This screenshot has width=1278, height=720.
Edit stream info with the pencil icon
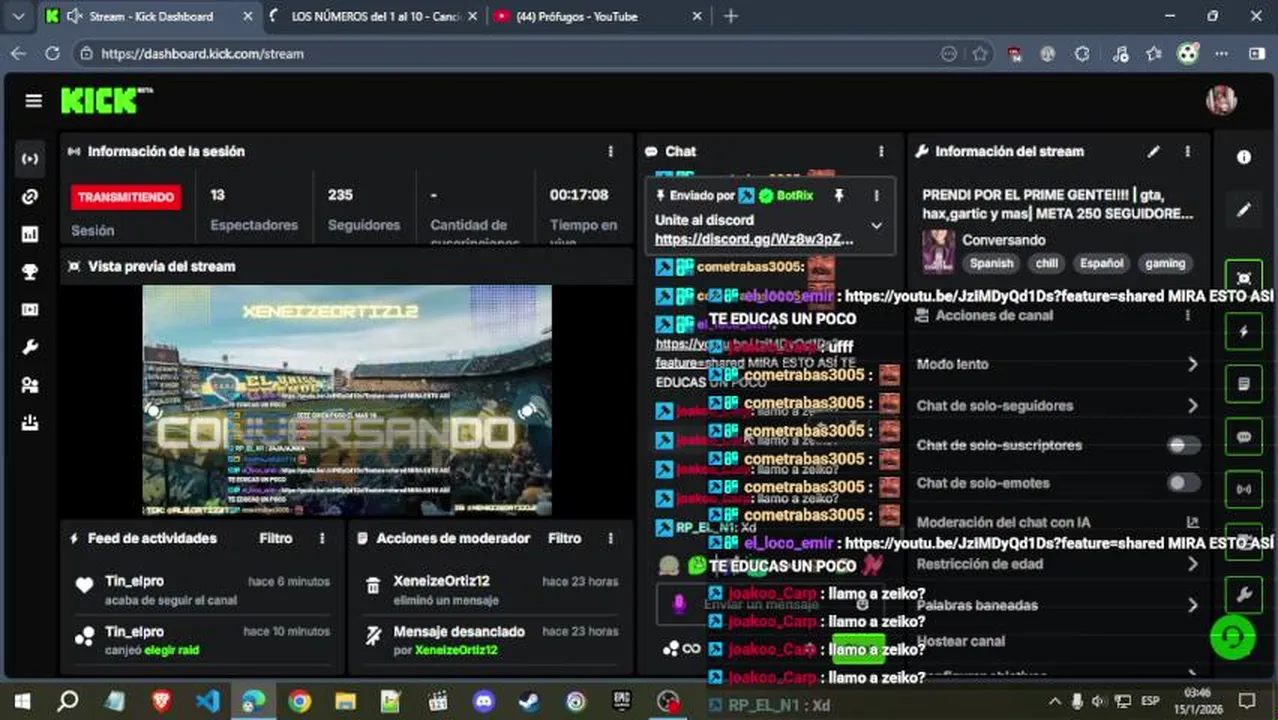tap(1153, 151)
